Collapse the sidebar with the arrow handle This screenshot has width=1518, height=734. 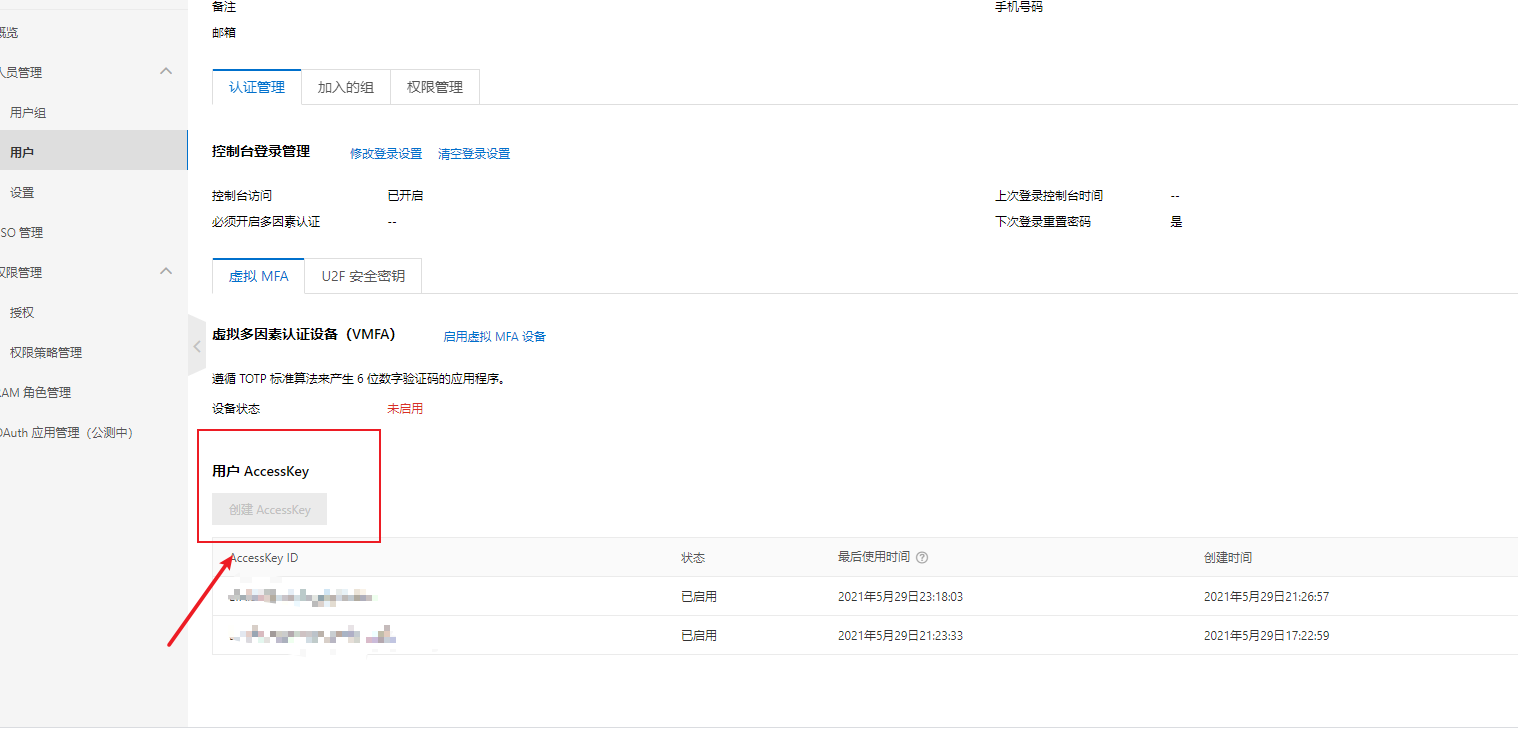(x=196, y=346)
